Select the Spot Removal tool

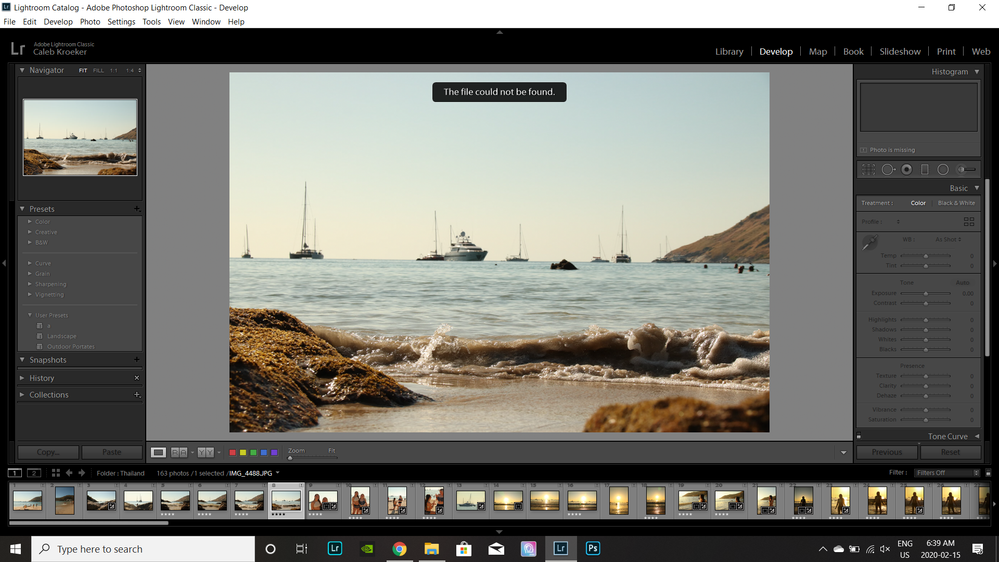888,169
